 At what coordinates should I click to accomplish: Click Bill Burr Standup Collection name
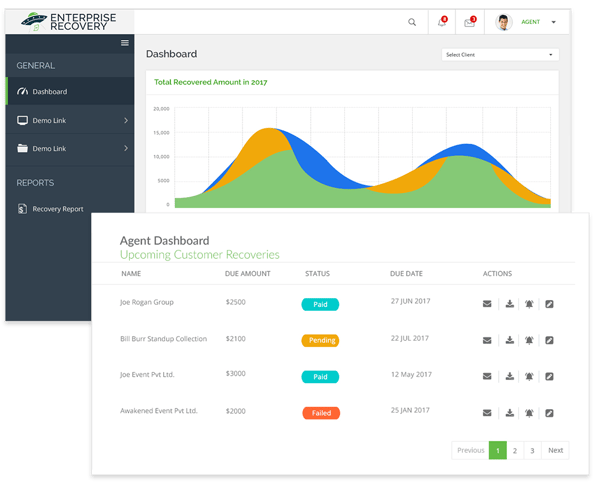point(163,339)
